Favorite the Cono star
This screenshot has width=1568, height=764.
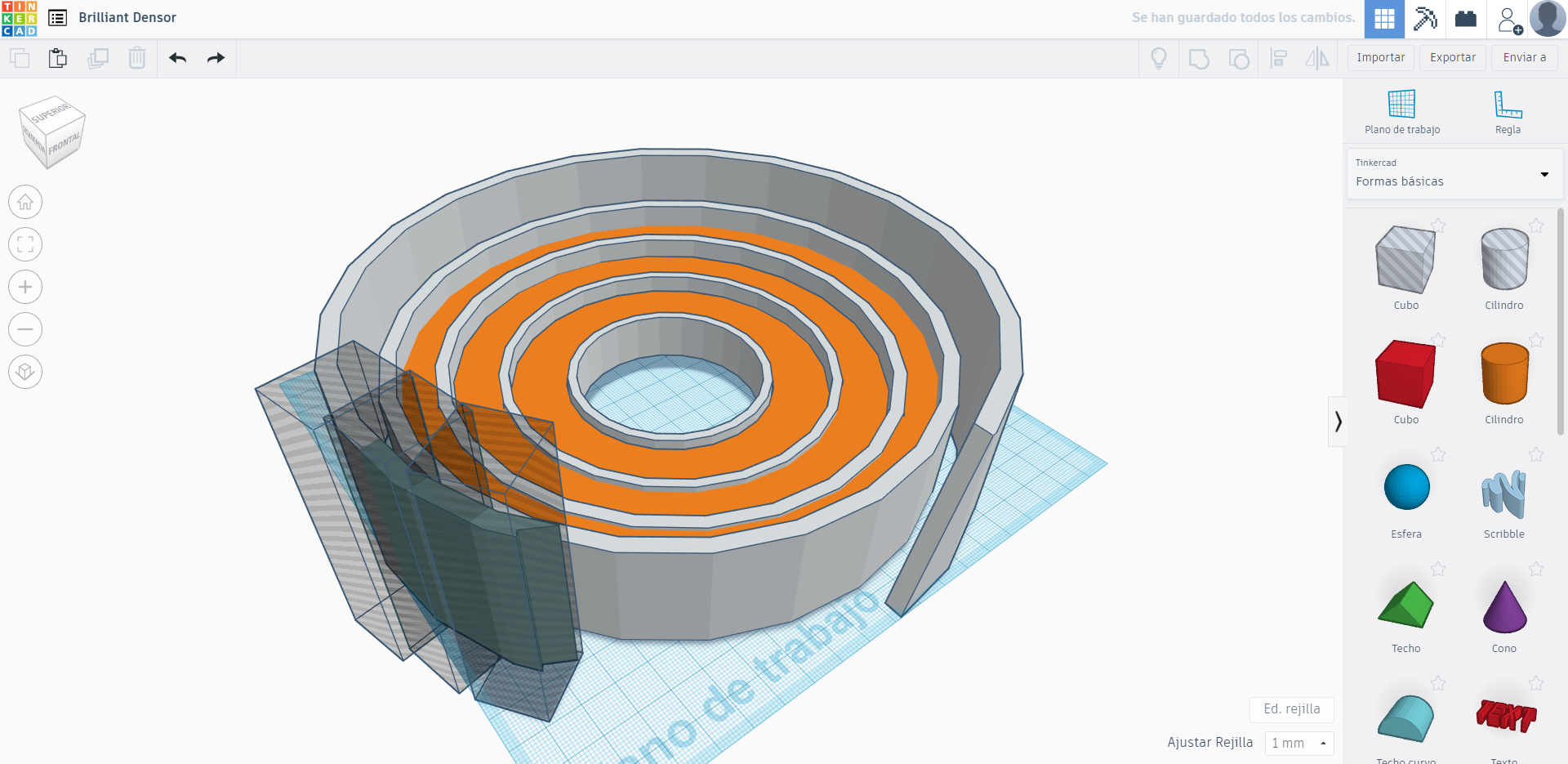[1536, 569]
